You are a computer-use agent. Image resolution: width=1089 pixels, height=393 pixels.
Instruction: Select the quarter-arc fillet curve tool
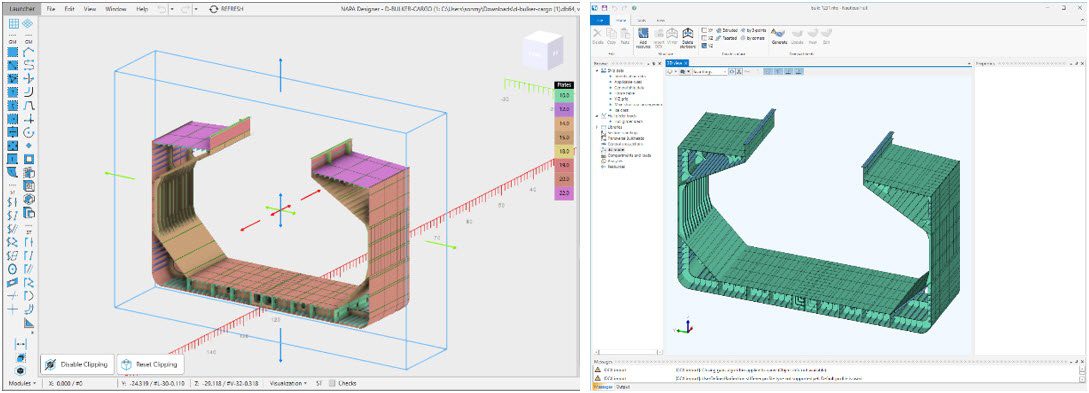(x=28, y=92)
